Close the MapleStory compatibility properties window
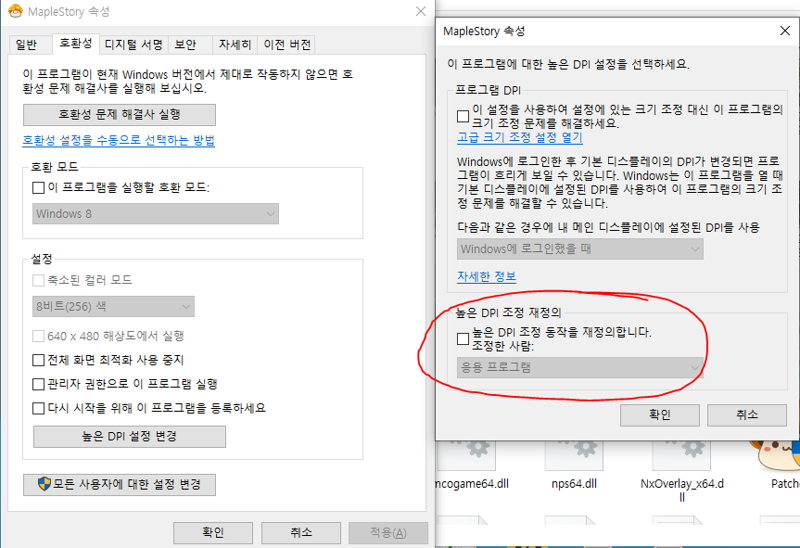Viewport: 800px width, 548px height. (x=421, y=11)
